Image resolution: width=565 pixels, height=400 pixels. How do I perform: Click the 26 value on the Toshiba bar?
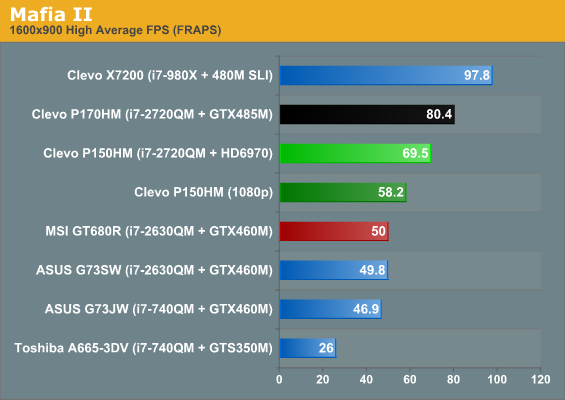coord(326,348)
